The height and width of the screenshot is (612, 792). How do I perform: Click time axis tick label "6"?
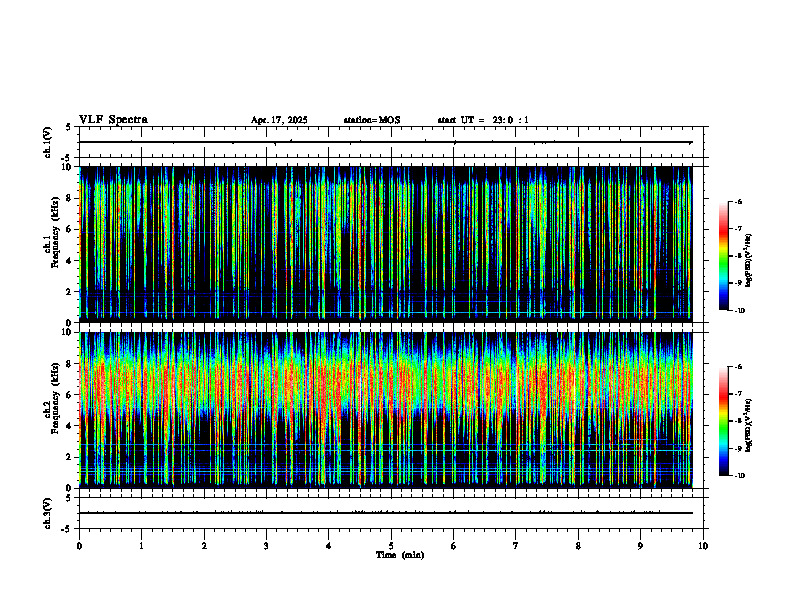(454, 546)
